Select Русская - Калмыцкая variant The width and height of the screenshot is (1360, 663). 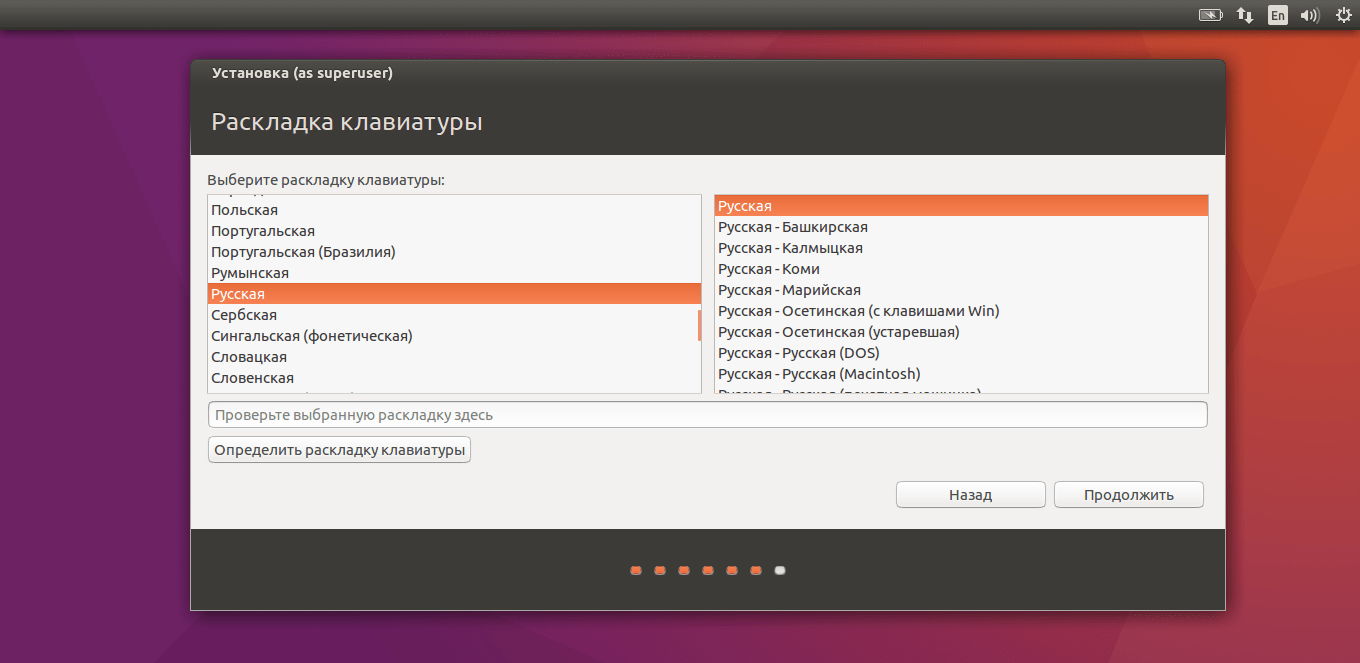961,248
